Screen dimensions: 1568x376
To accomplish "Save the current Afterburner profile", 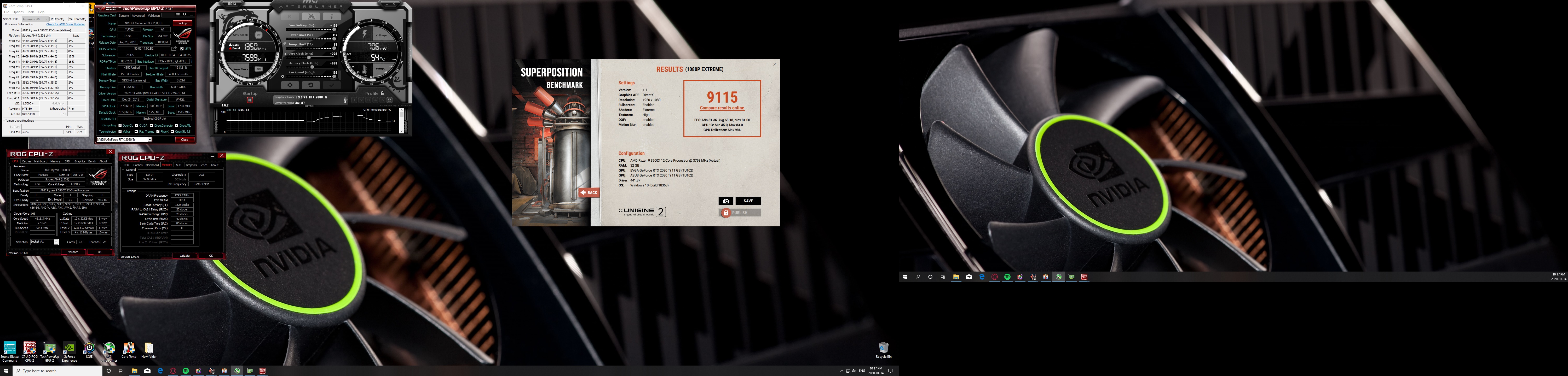I will tap(390, 100).
